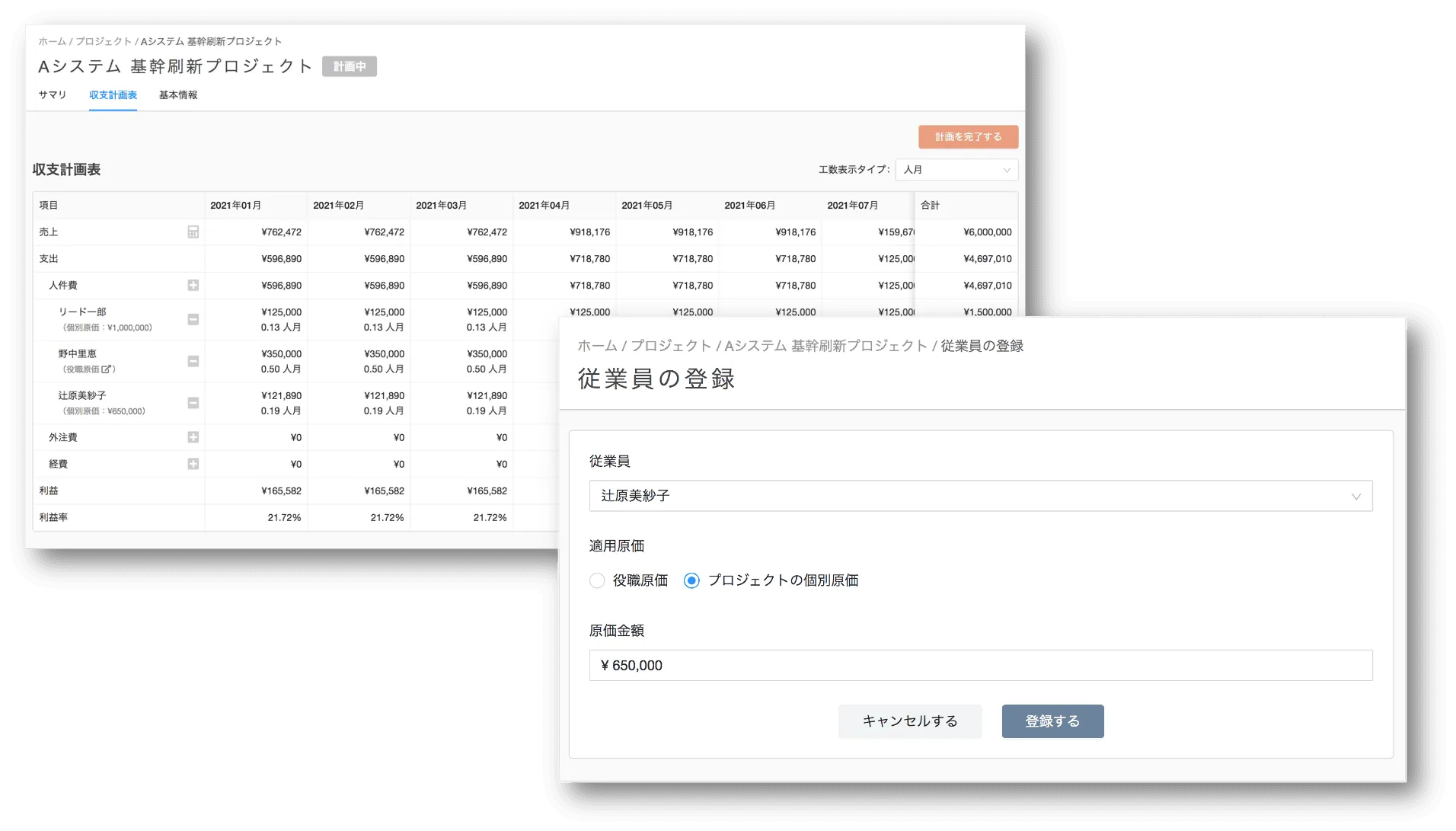Switch to the サマリ tab
The height and width of the screenshot is (831, 1456).
point(51,94)
